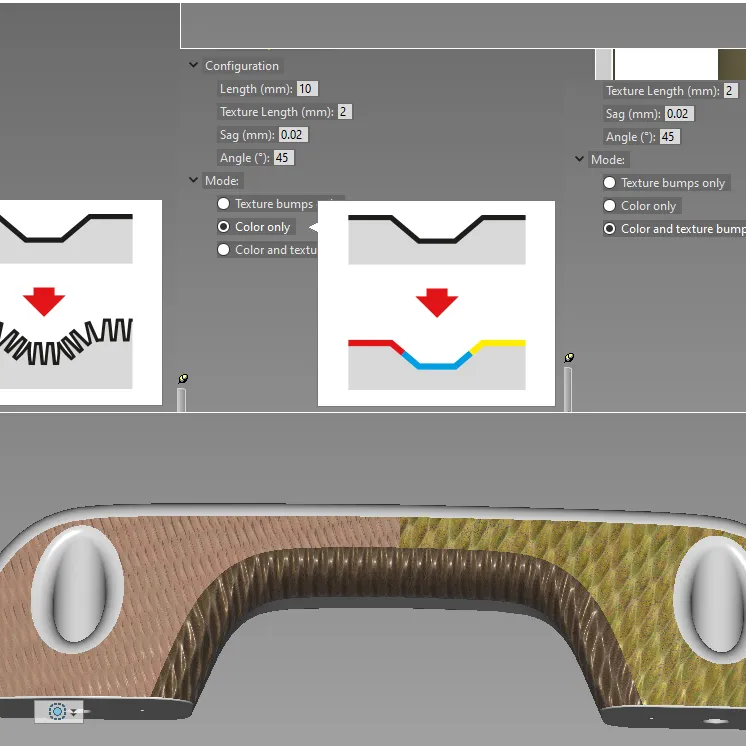Click the 'Configuration' section label
This screenshot has width=746, height=746.
242,66
